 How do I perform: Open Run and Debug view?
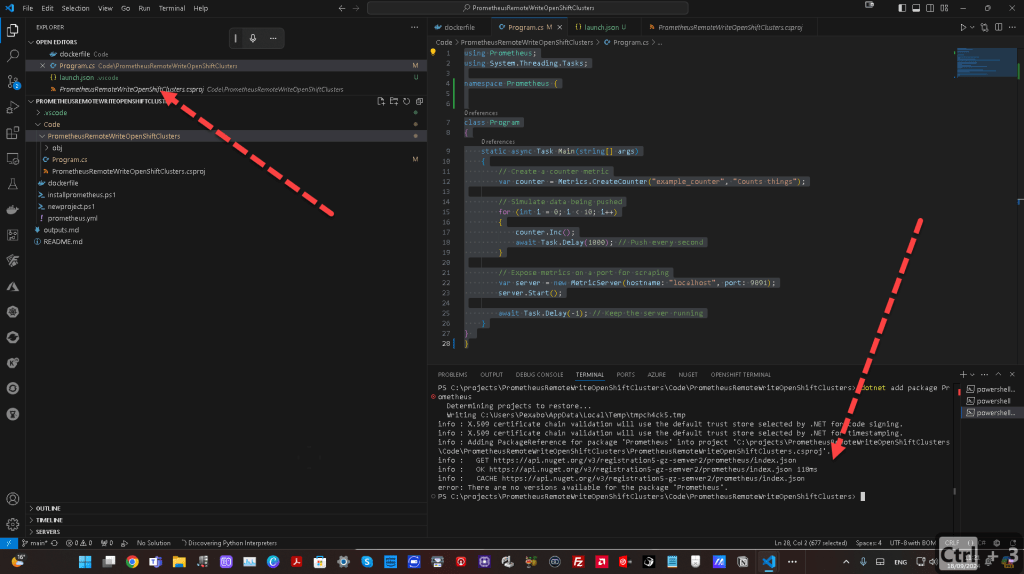12,107
